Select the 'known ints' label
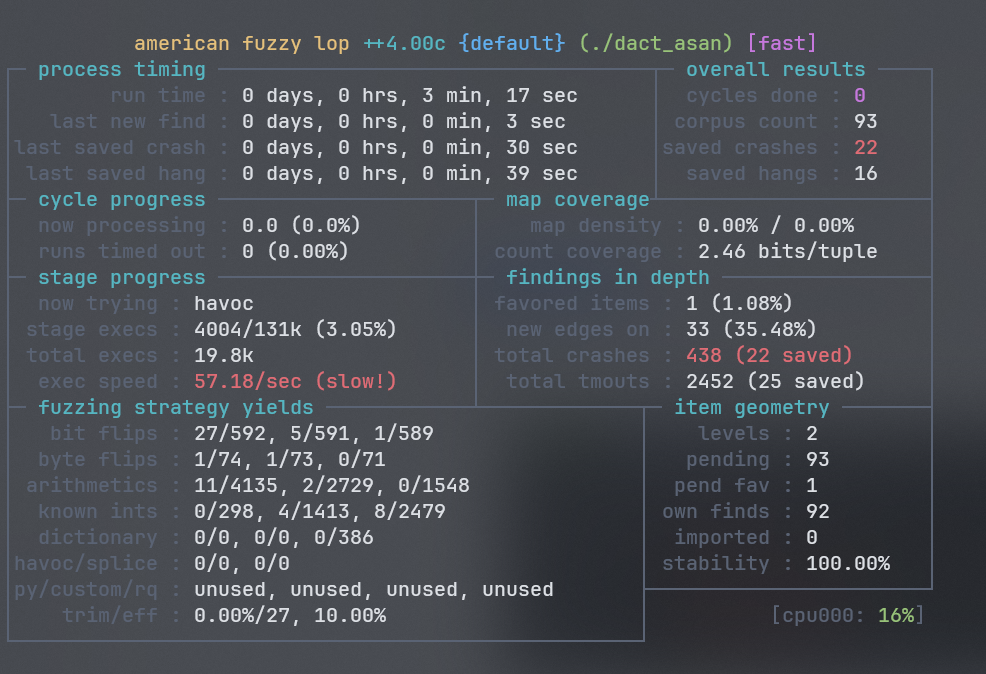Viewport: 986px width, 674px height. click(x=97, y=512)
